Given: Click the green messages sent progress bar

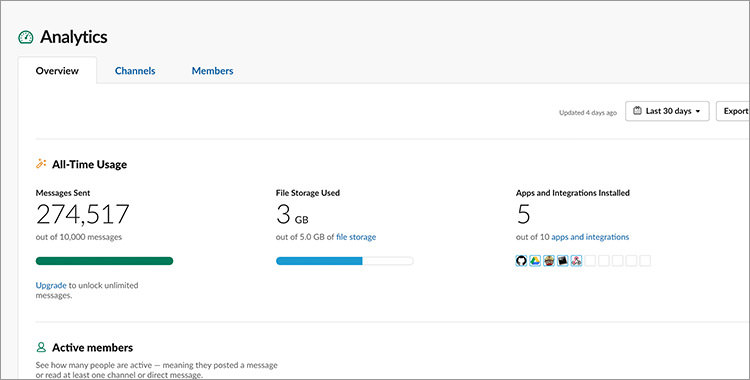Looking at the screenshot, I should 104,261.
